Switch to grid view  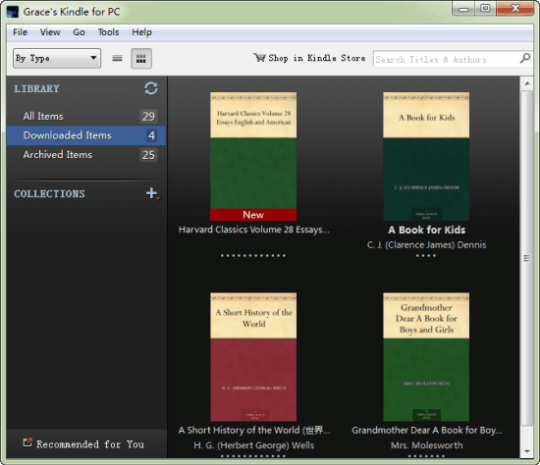141,59
